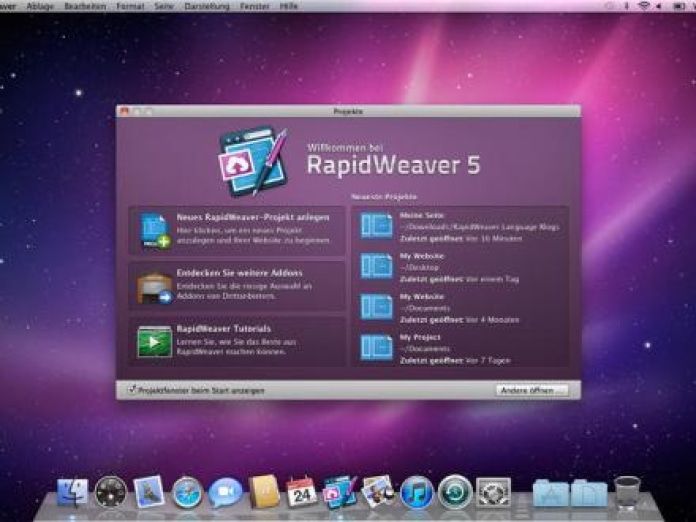Open My Website project located in ~/Desktop

pos(460,268)
